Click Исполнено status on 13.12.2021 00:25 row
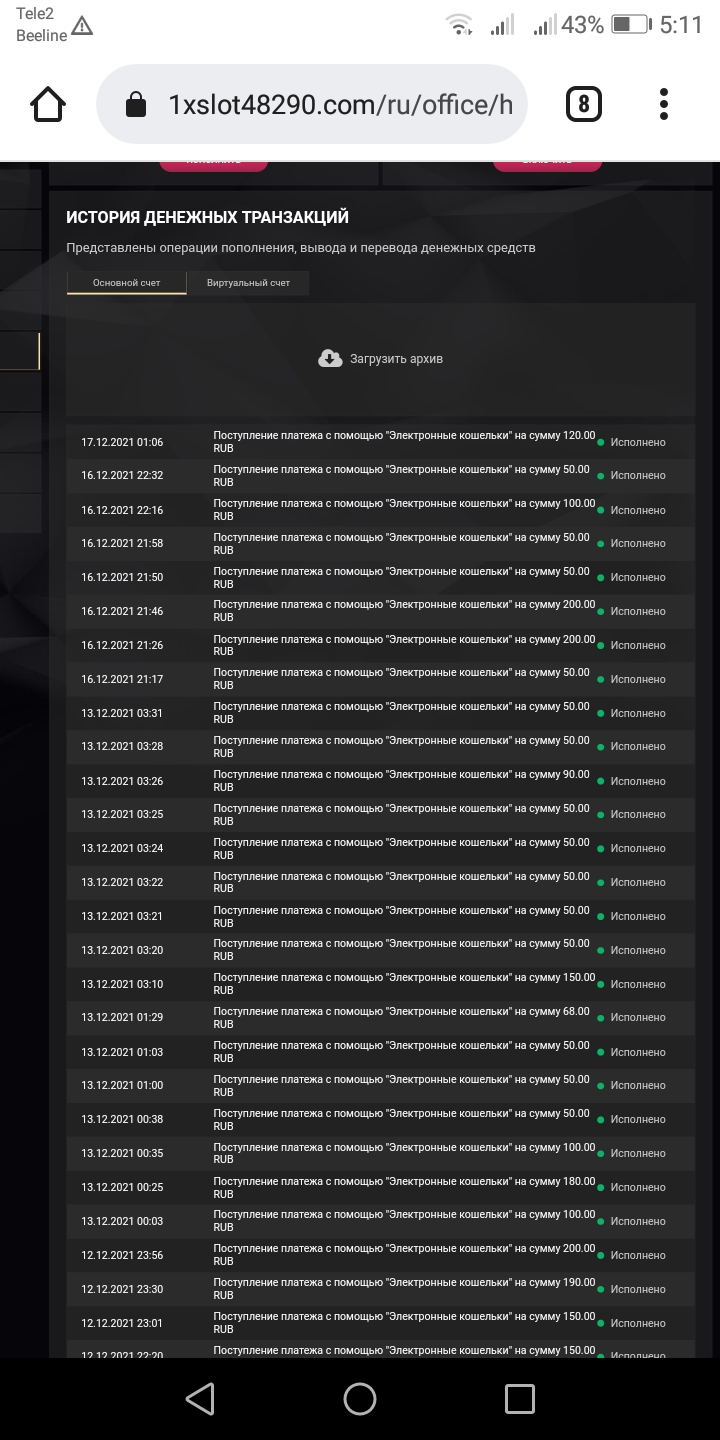Image resolution: width=720 pixels, height=1440 pixels. (637, 1187)
